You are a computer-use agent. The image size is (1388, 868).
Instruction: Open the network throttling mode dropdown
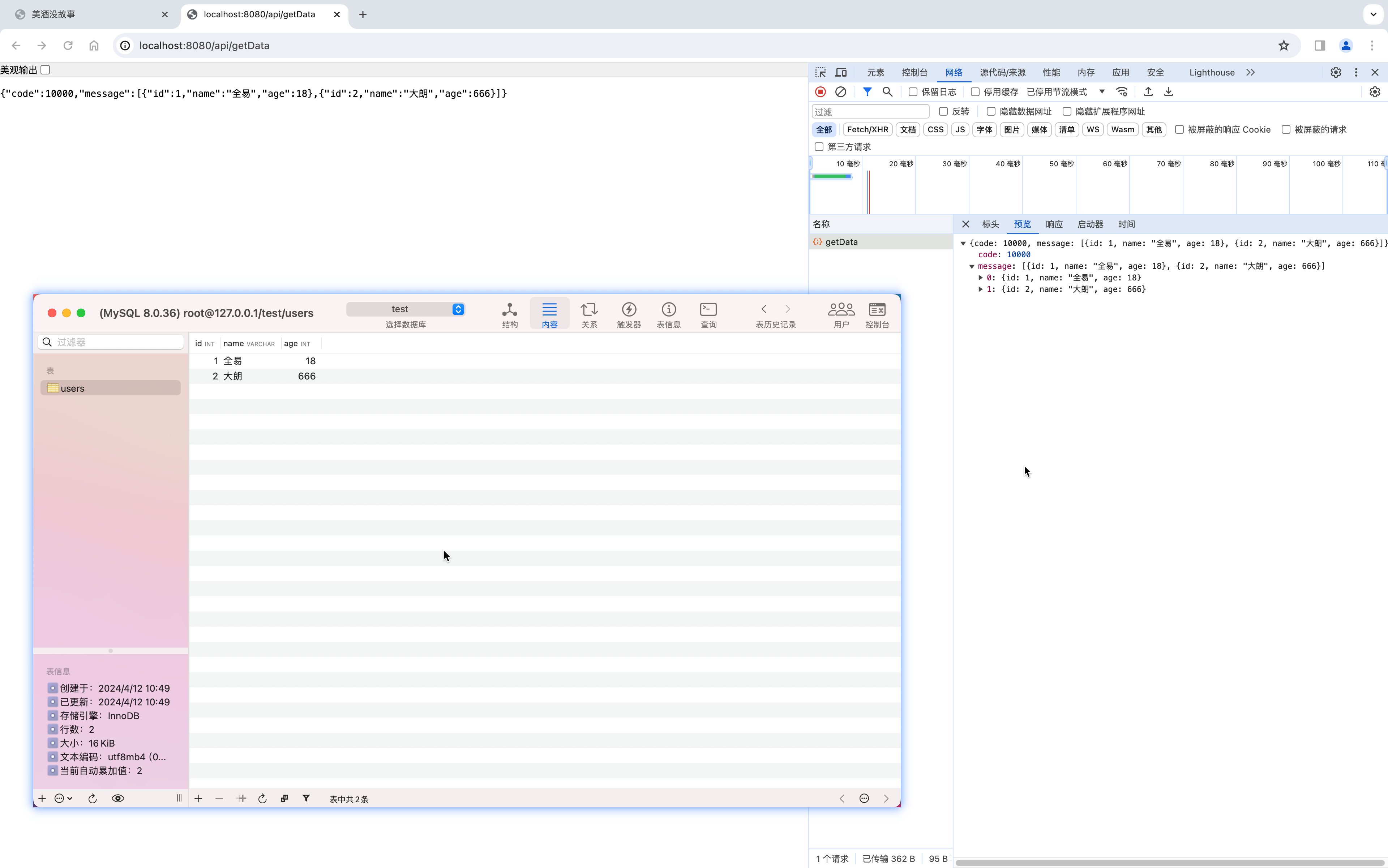point(1065,92)
